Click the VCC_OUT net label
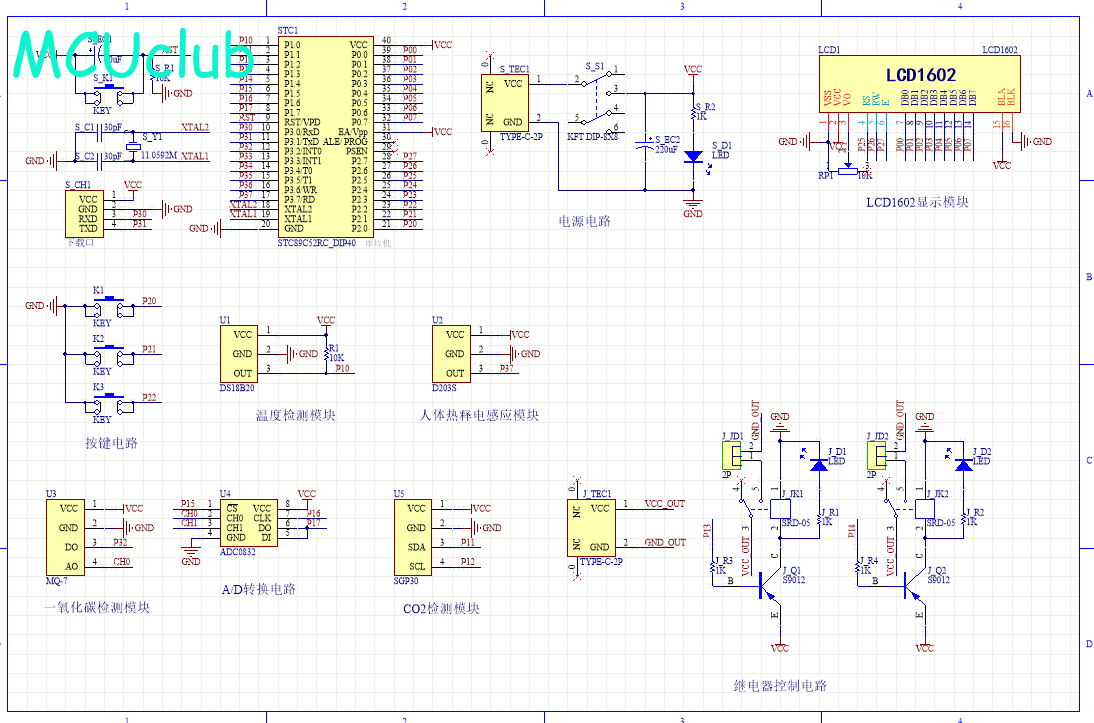The height and width of the screenshot is (723, 1094). [665, 503]
